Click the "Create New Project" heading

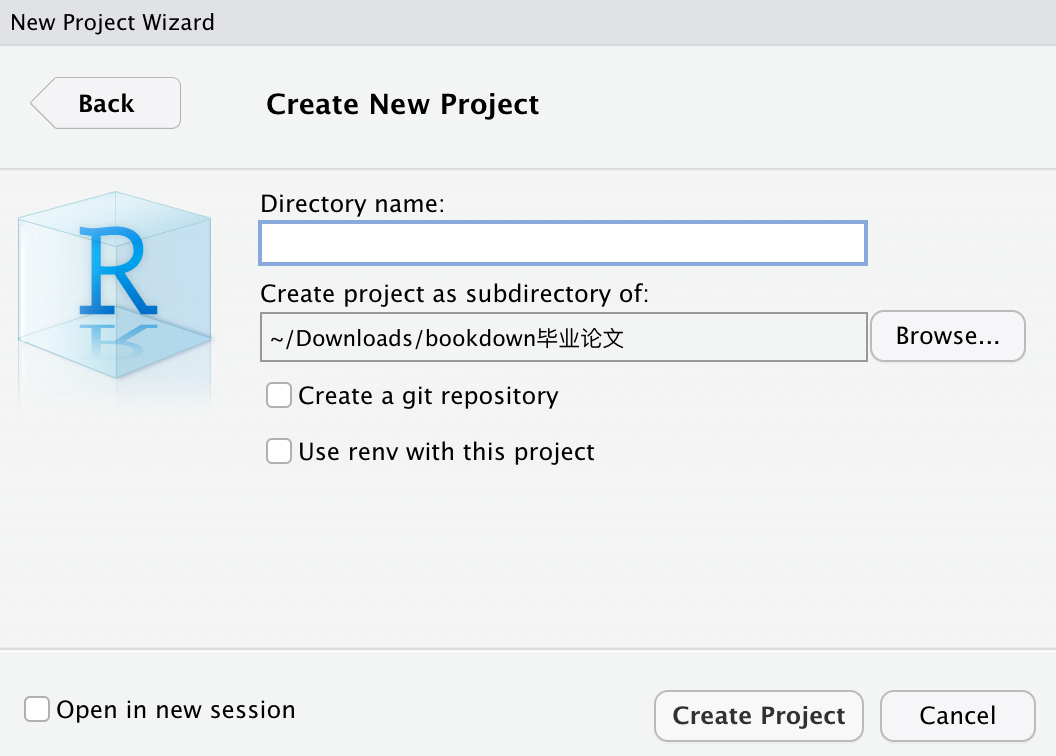point(402,104)
